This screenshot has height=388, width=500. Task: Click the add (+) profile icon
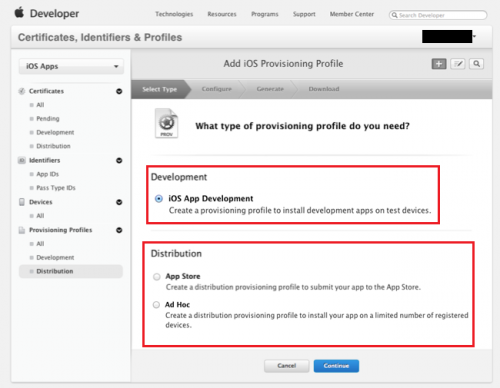(439, 64)
